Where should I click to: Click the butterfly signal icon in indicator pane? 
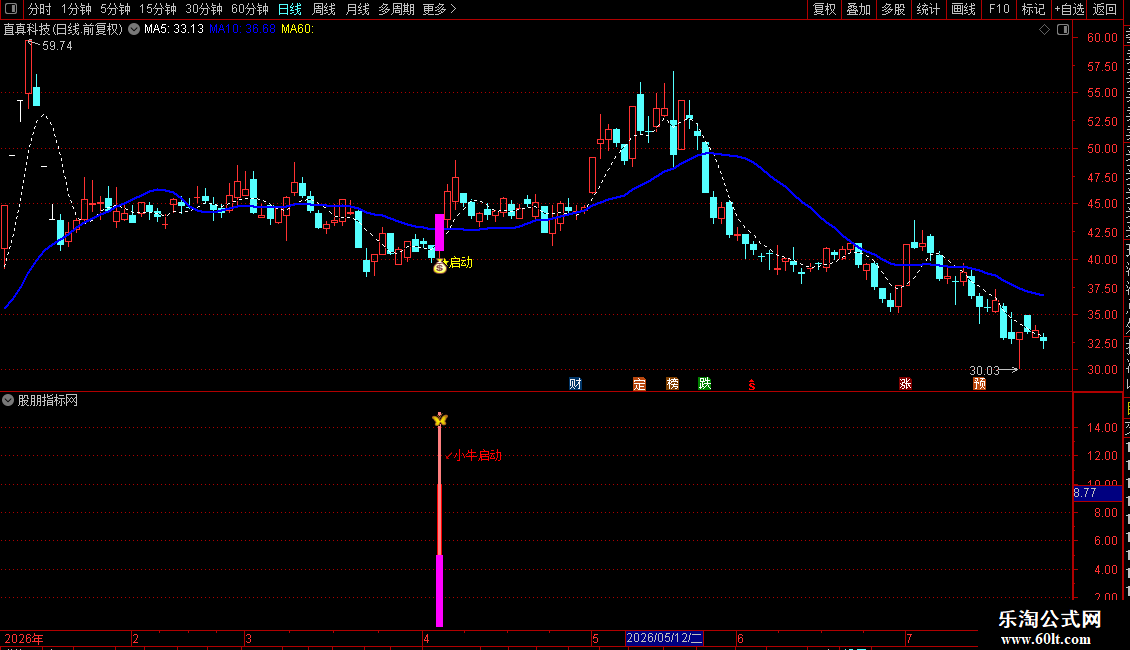440,419
